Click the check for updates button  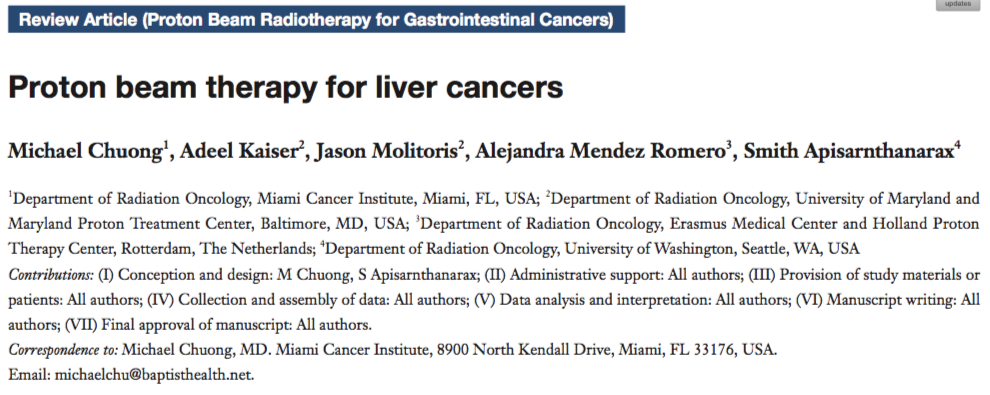pyautogui.click(x=958, y=4)
